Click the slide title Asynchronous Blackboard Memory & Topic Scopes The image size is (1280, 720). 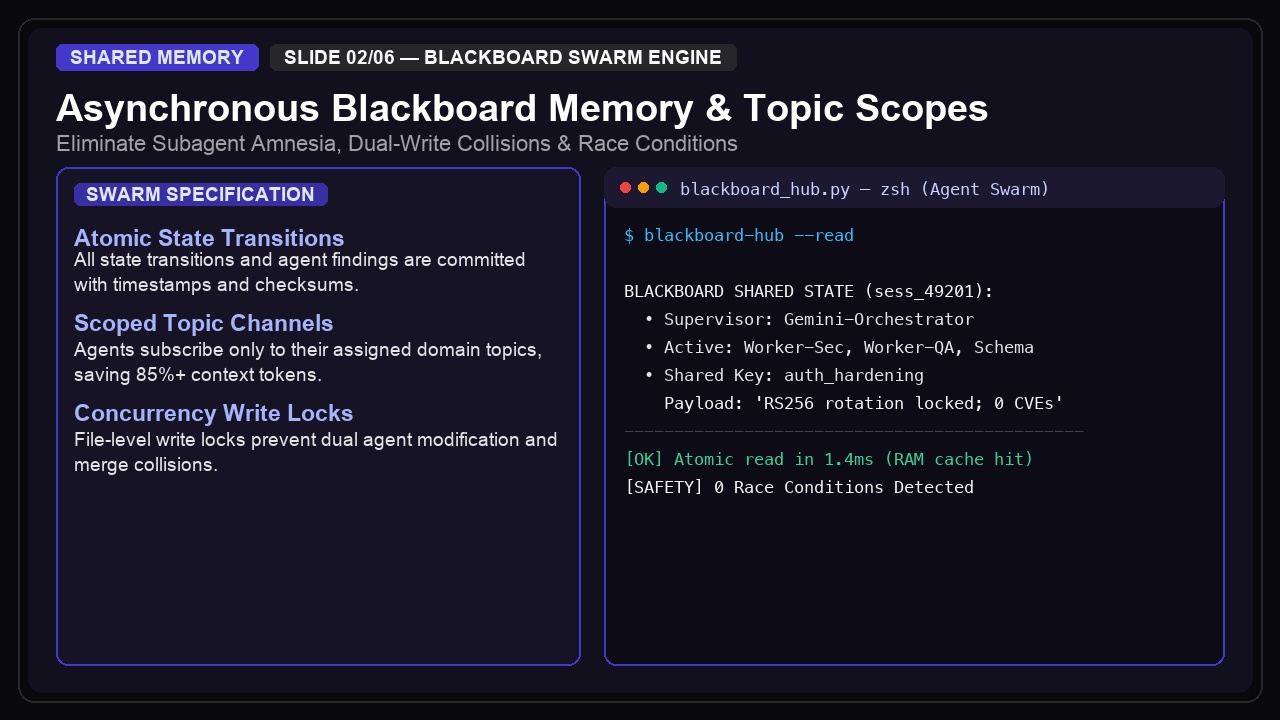click(522, 108)
